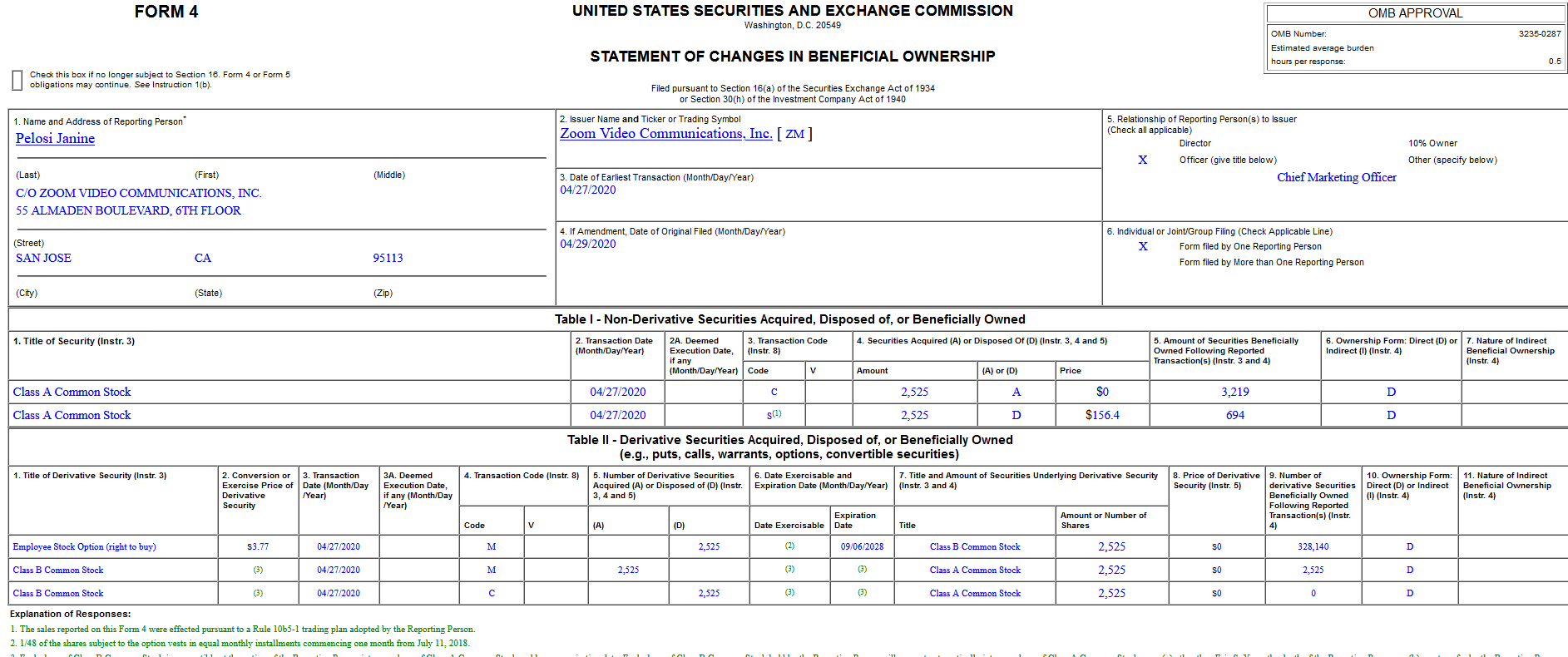The image size is (1568, 657).
Task: Click Form filed by More than One Reporting Person
Action: (x=1271, y=262)
